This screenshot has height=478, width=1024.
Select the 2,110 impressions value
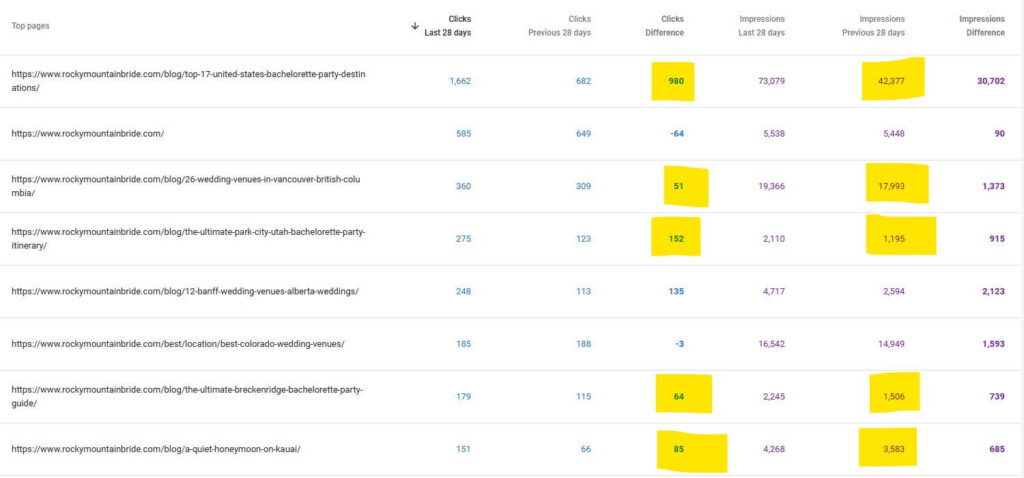pyautogui.click(x=774, y=239)
